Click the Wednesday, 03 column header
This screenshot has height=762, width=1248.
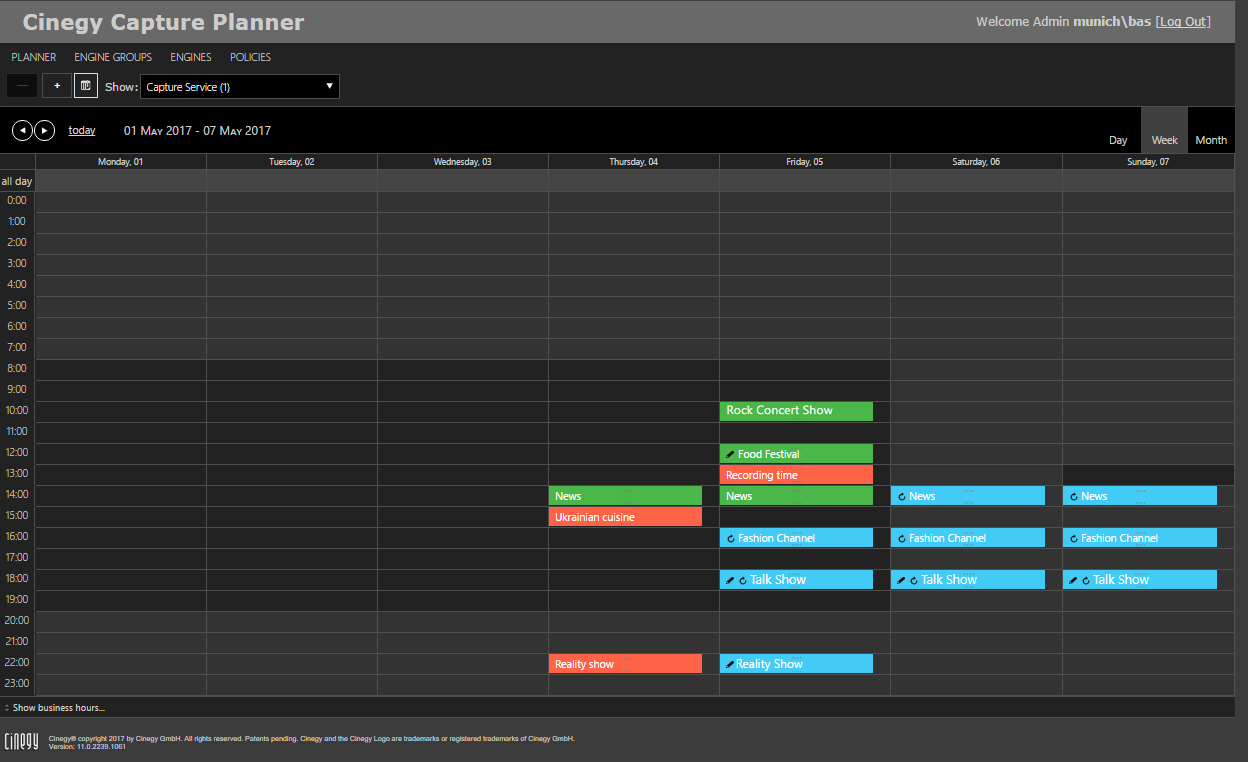[463, 161]
